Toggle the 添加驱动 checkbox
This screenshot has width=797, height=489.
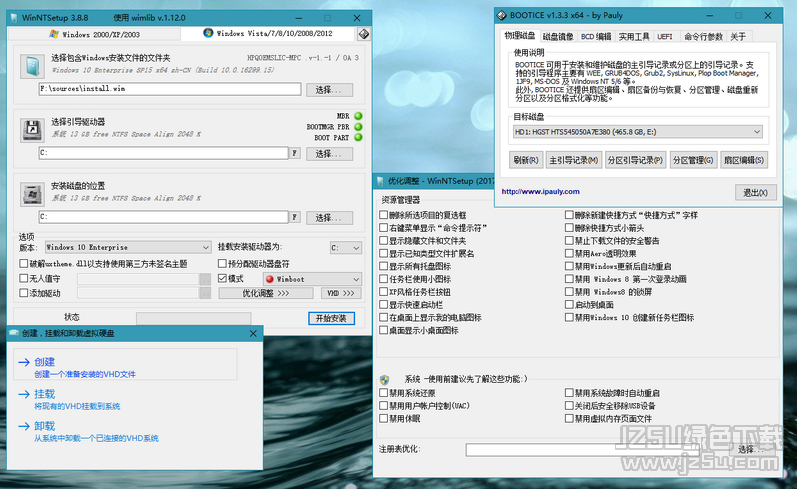tap(23, 293)
